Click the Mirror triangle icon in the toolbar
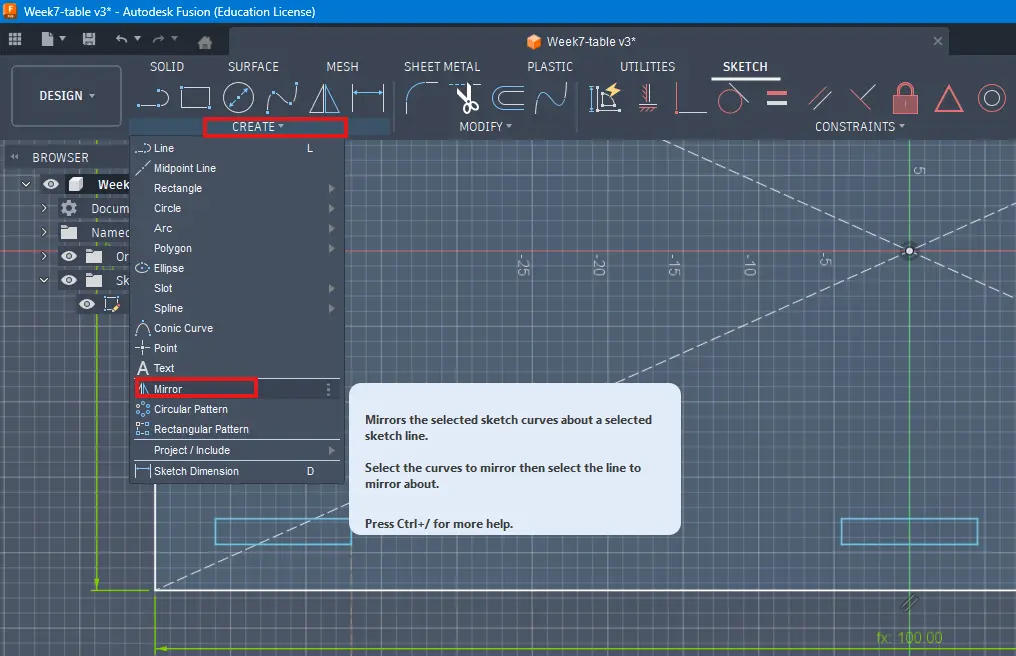 (x=324, y=99)
